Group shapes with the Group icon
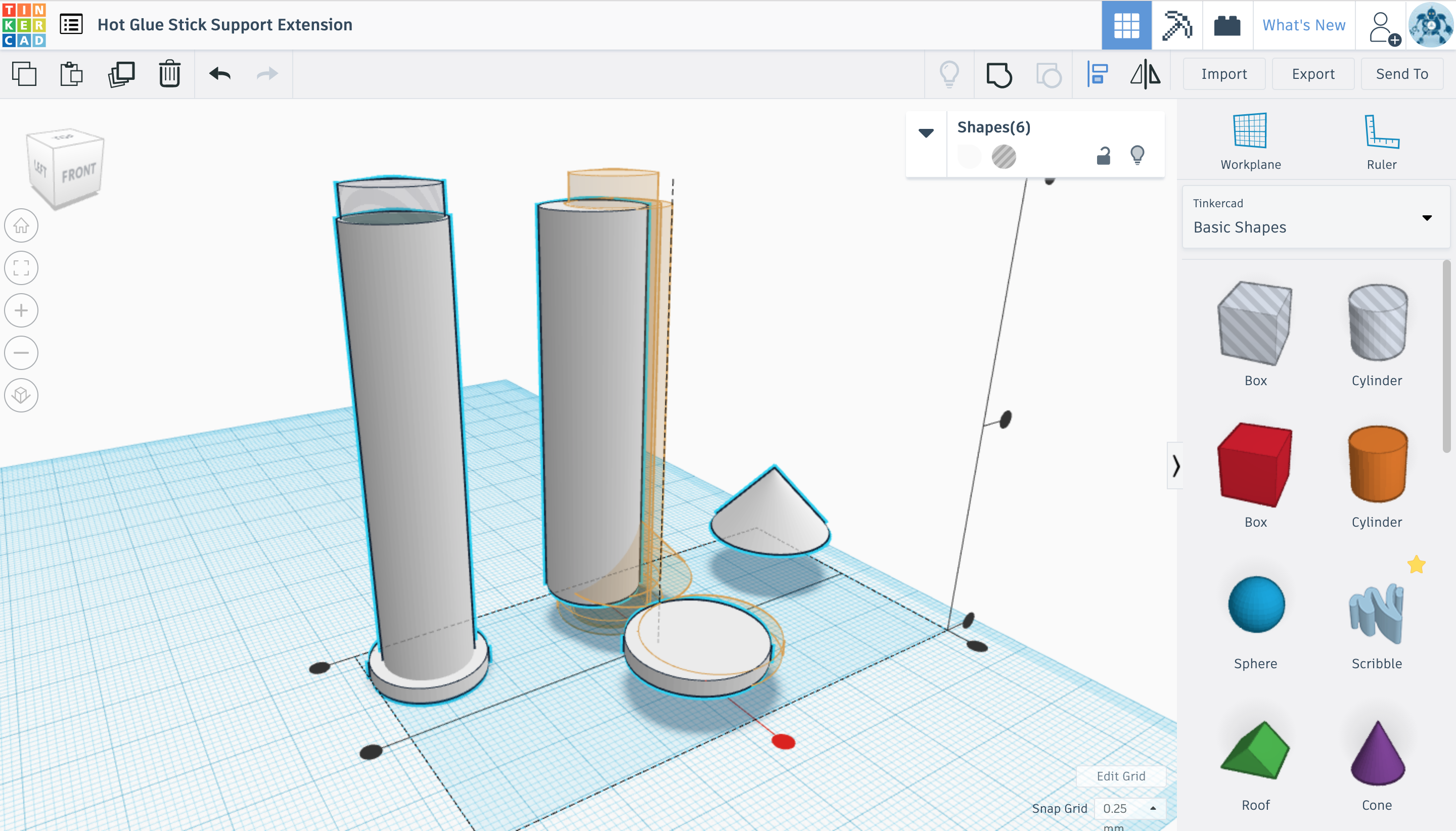 pyautogui.click(x=999, y=74)
